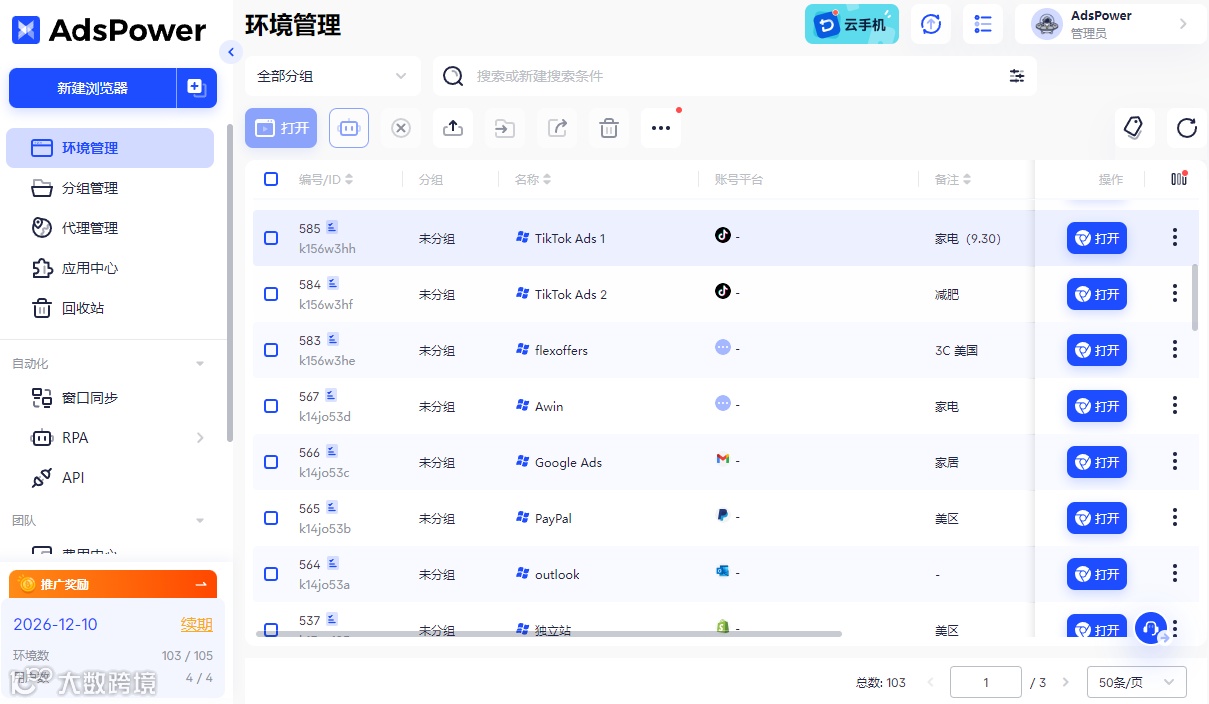
Task: Click the search filter settings icon
Action: coord(1017,76)
